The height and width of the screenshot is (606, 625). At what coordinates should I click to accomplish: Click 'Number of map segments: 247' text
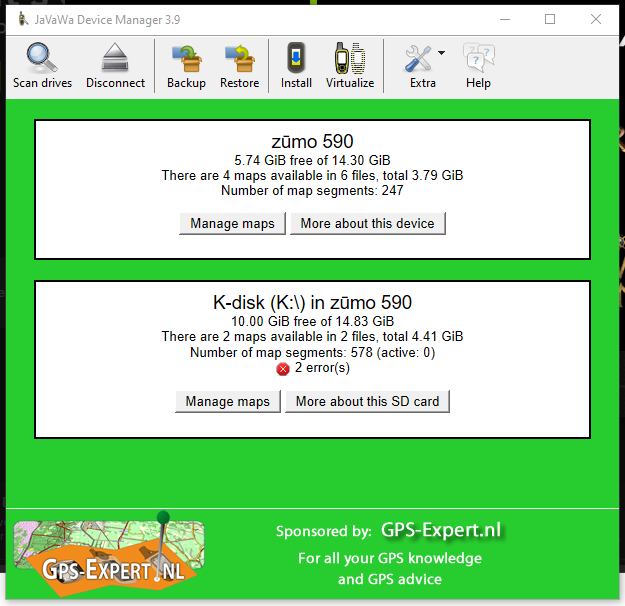coord(312,191)
